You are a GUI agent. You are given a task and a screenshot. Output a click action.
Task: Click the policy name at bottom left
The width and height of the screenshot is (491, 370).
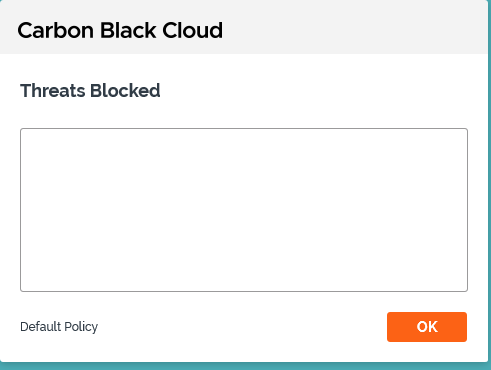(59, 327)
